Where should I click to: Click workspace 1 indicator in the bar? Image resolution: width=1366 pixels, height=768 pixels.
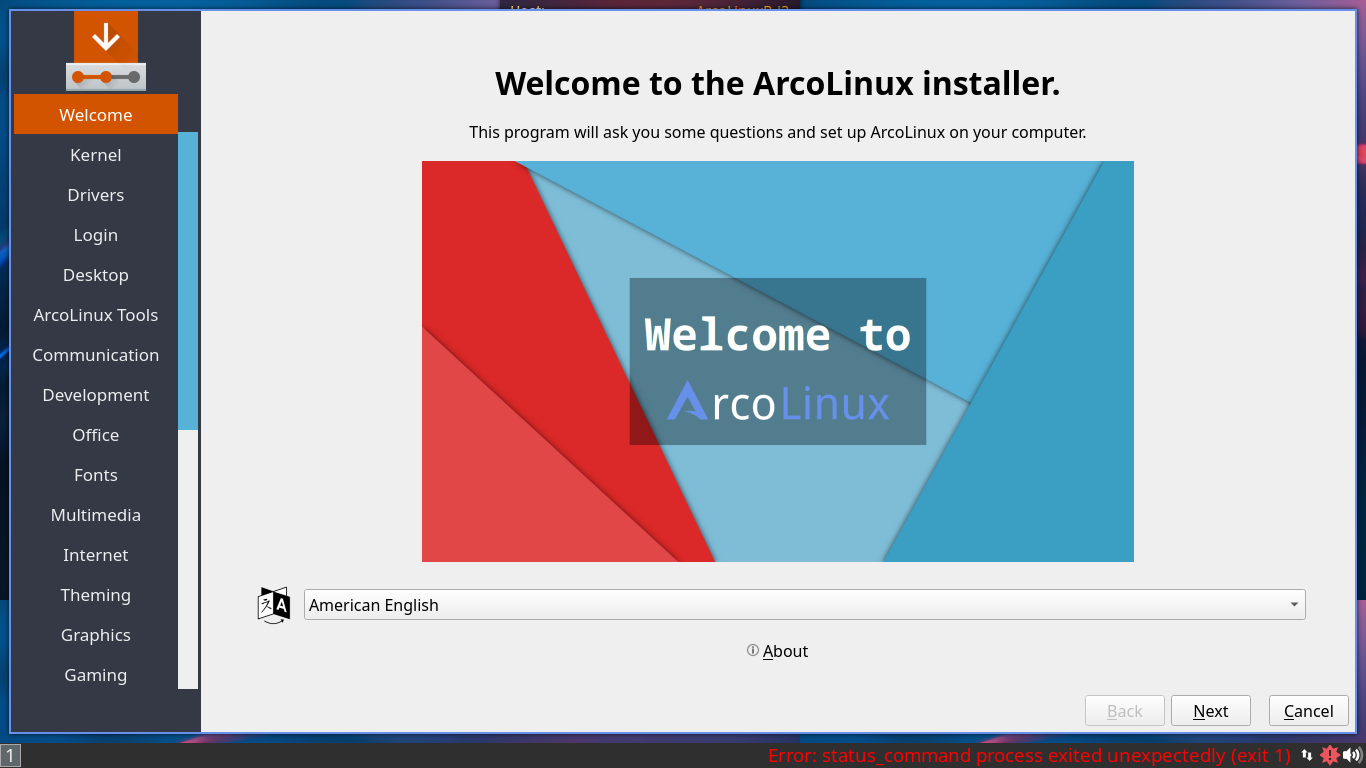coord(11,756)
